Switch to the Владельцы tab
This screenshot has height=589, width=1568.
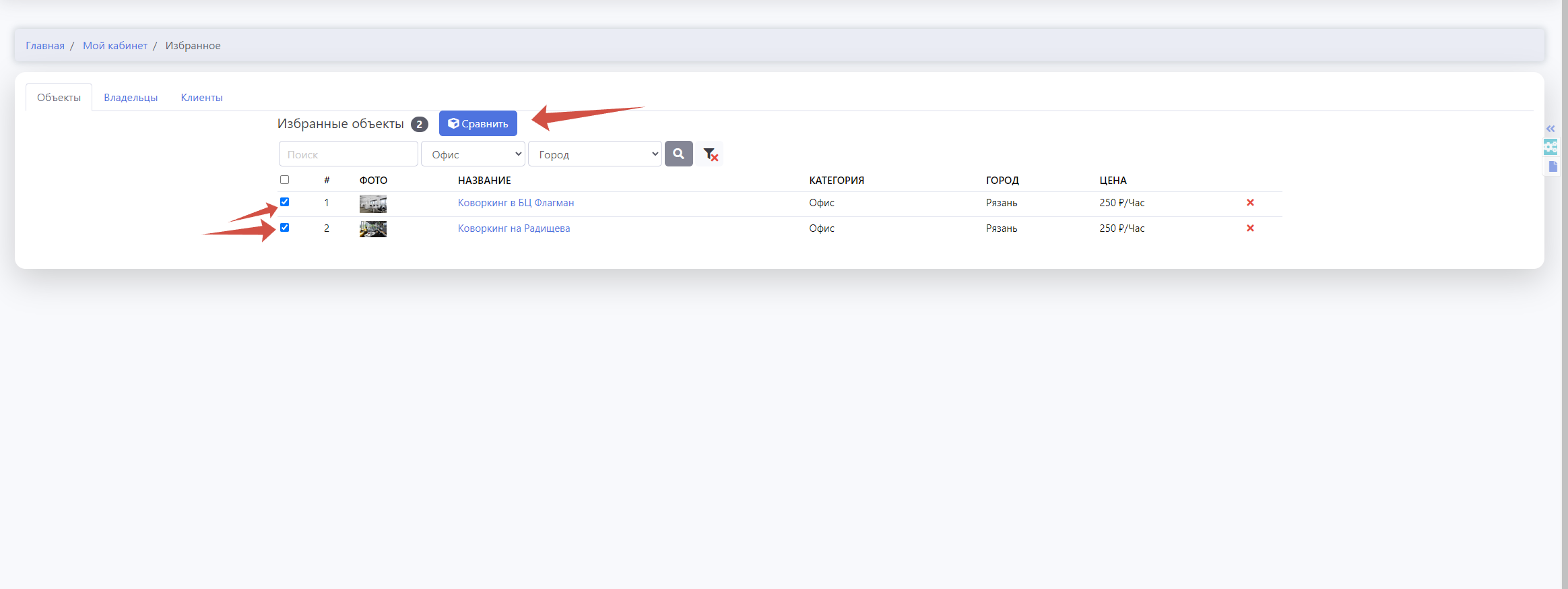[x=131, y=98]
